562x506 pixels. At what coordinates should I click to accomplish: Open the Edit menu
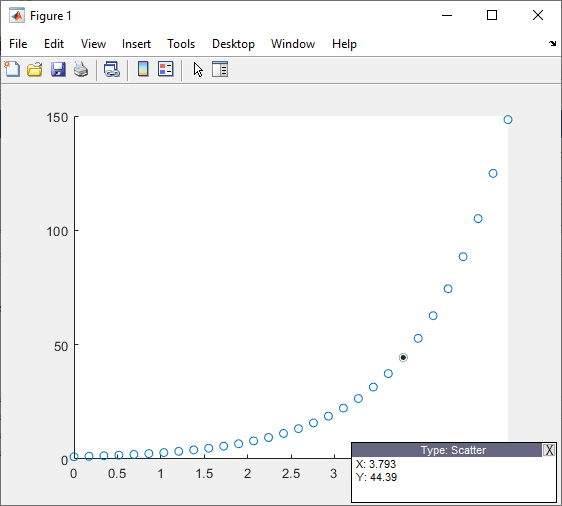(54, 44)
